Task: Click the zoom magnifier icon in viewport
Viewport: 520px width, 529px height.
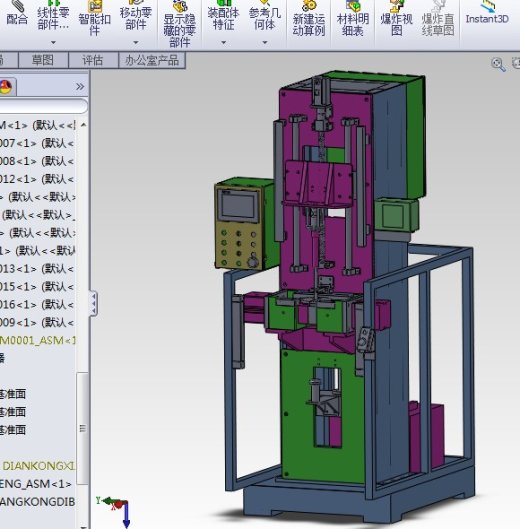Action: 498,64
